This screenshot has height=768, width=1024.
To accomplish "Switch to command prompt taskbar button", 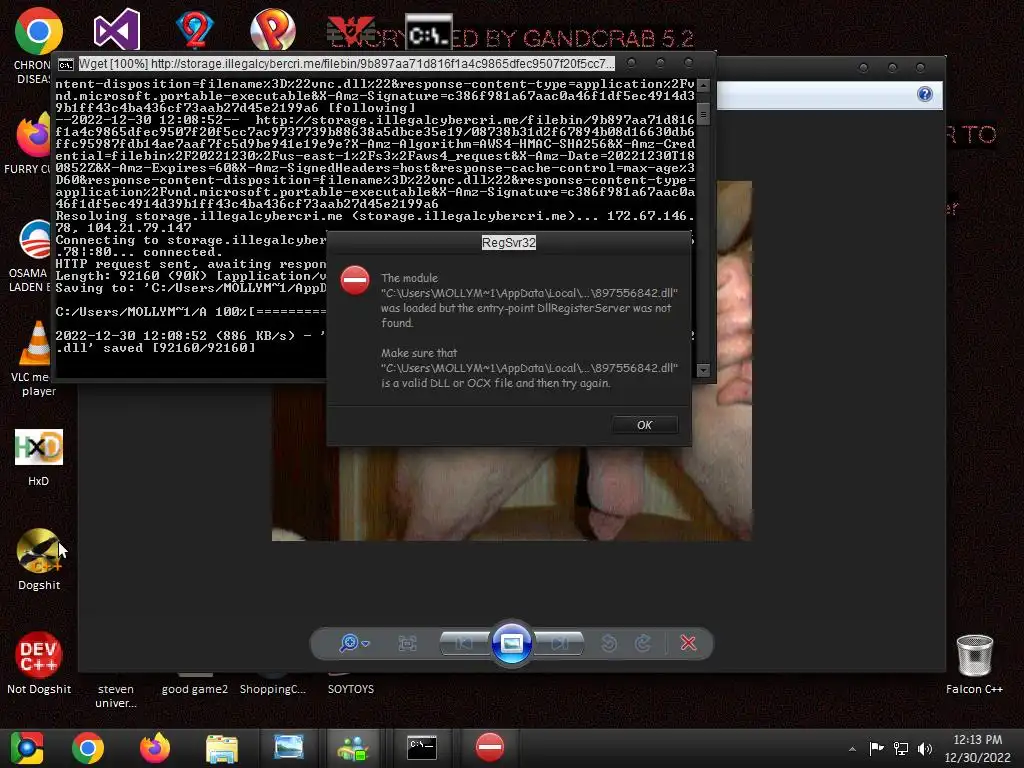I will 422,748.
